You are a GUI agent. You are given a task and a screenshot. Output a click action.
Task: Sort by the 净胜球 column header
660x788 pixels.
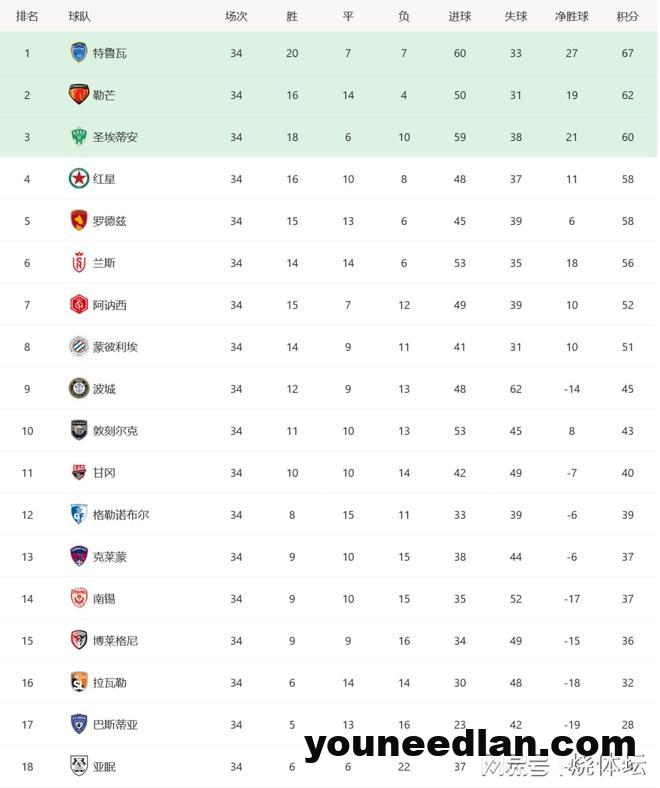click(x=571, y=17)
